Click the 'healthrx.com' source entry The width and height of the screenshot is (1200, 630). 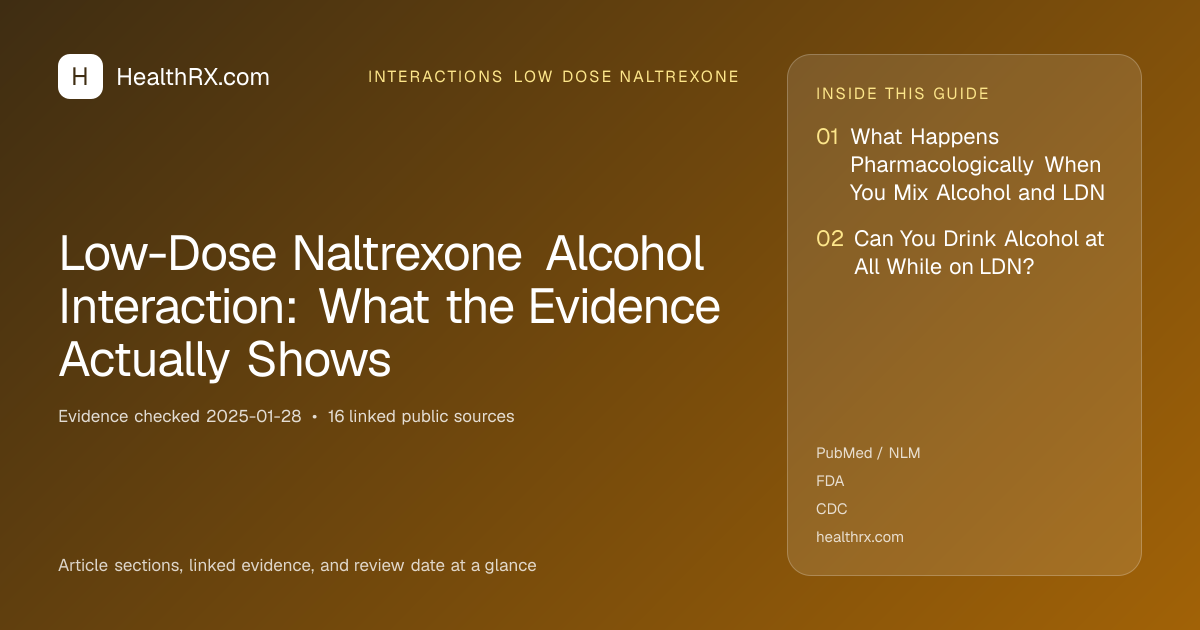[x=860, y=537]
